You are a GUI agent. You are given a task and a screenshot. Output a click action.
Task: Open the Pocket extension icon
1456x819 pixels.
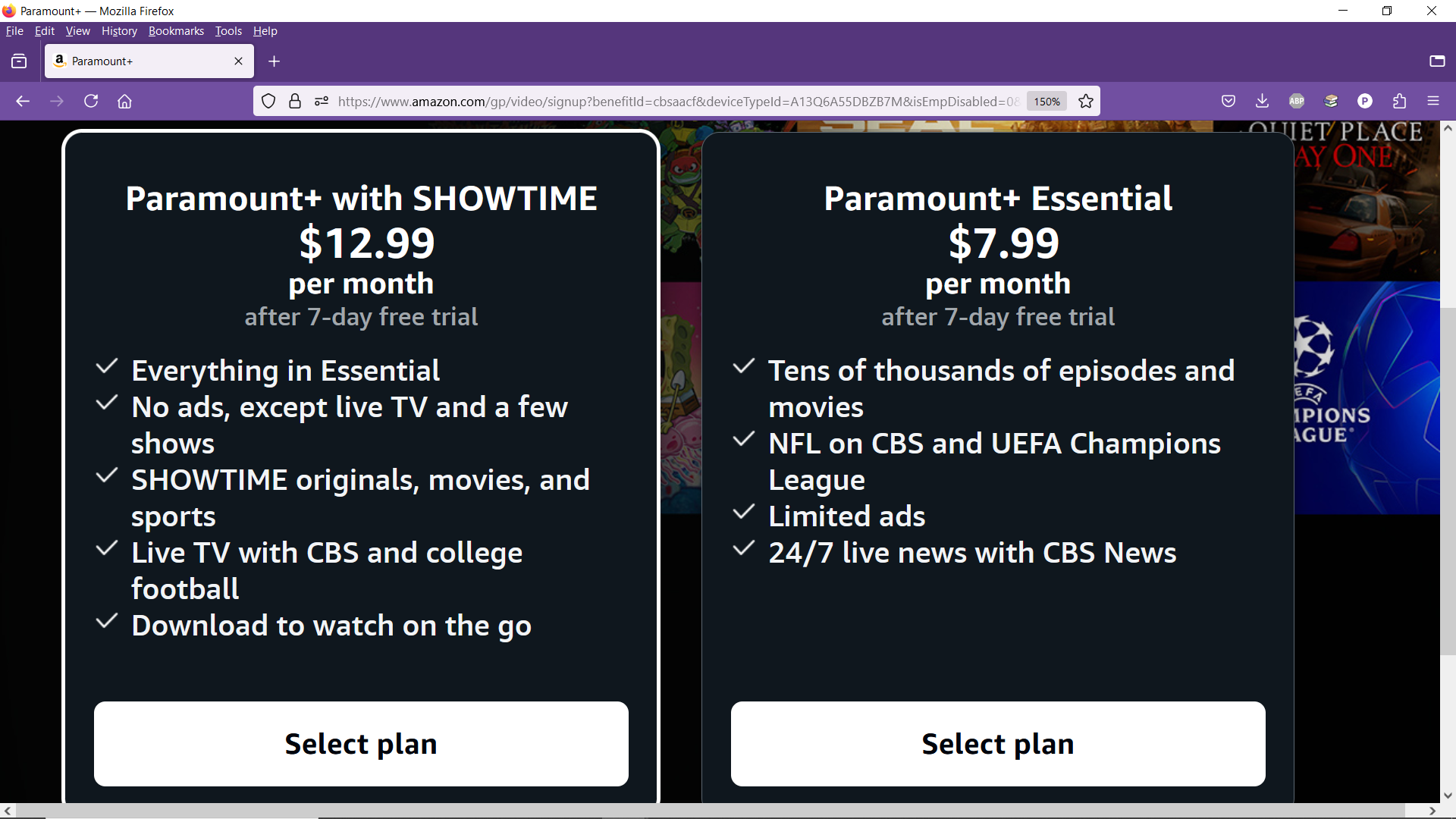click(1228, 101)
